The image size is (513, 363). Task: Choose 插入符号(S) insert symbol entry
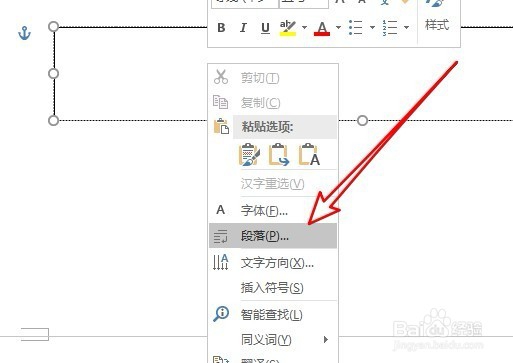[x=273, y=287]
